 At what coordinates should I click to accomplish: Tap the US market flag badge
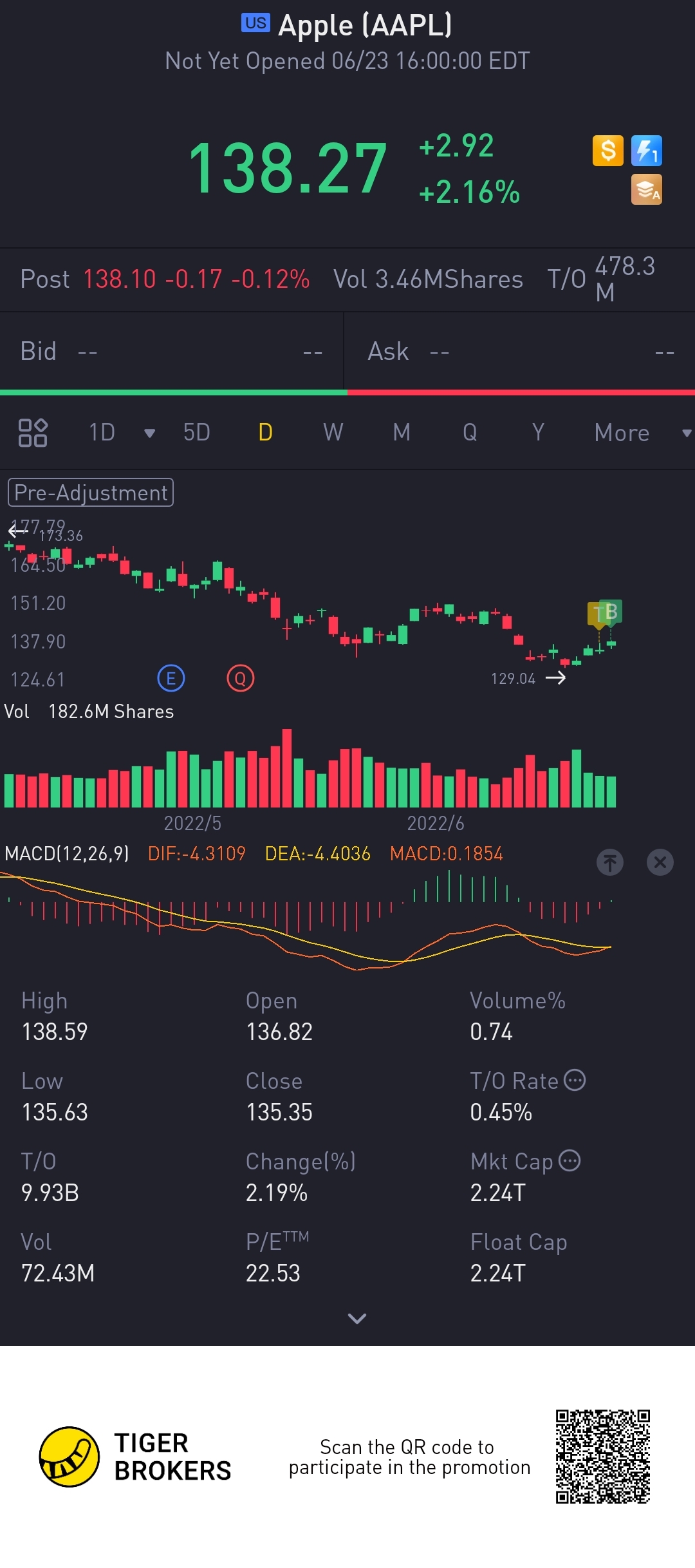pos(255,23)
